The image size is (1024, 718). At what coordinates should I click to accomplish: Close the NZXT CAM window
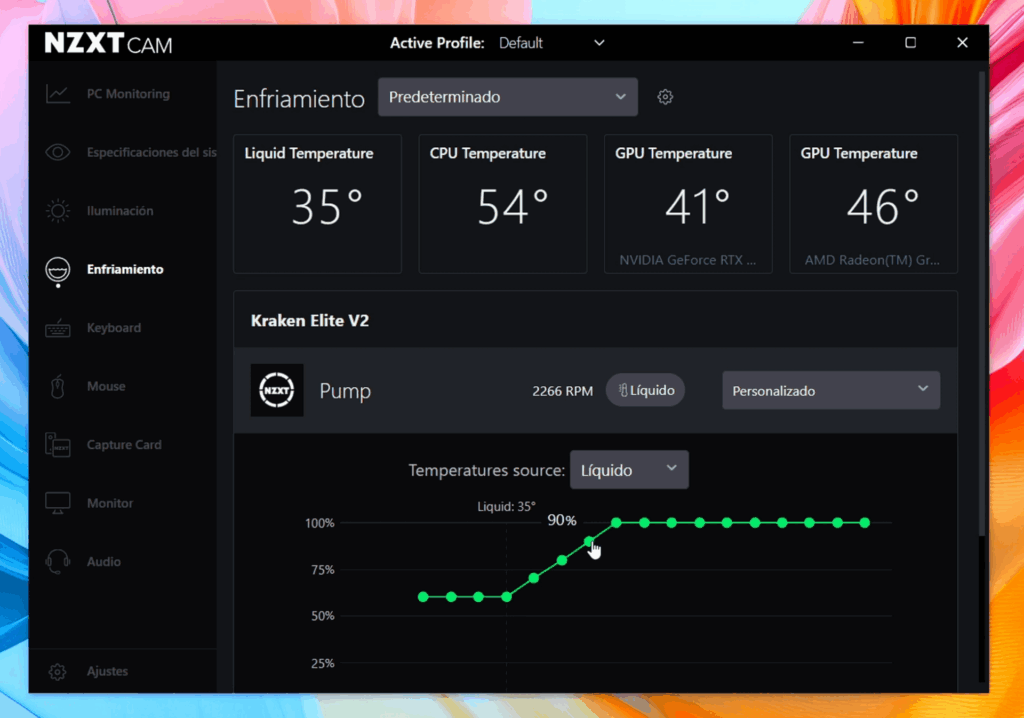(x=962, y=43)
